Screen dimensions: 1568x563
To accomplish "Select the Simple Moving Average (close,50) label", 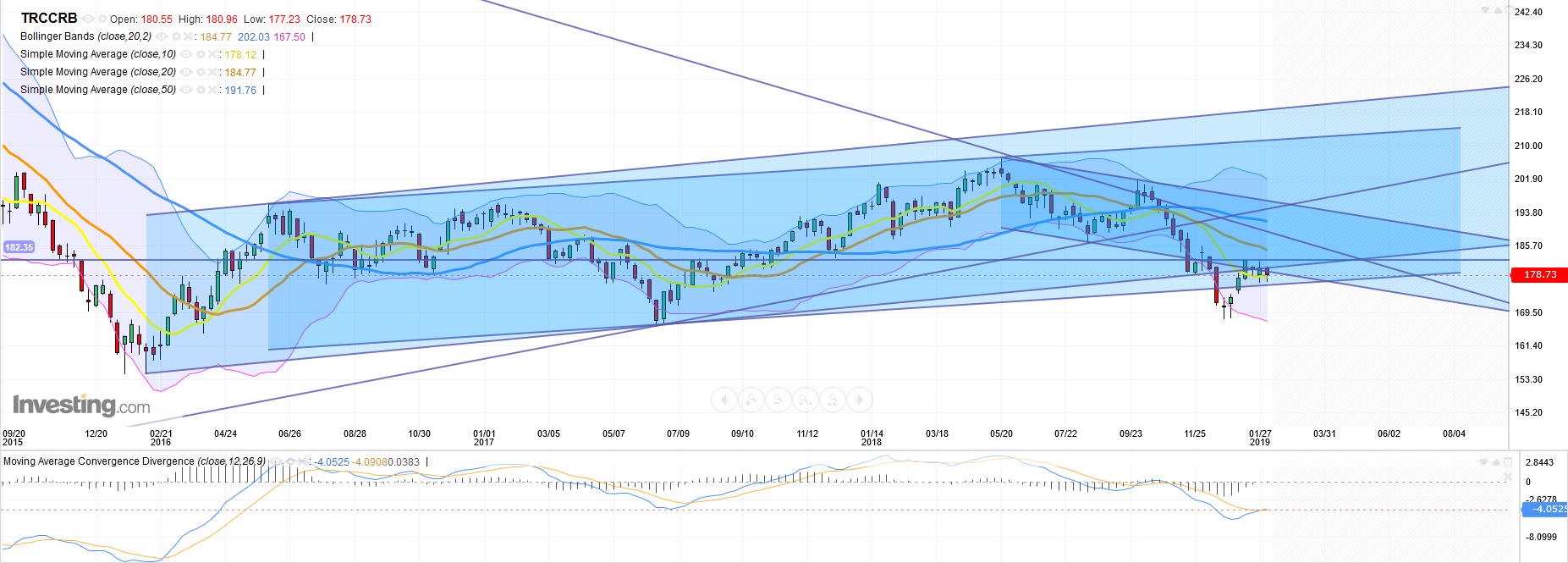I will (98, 90).
